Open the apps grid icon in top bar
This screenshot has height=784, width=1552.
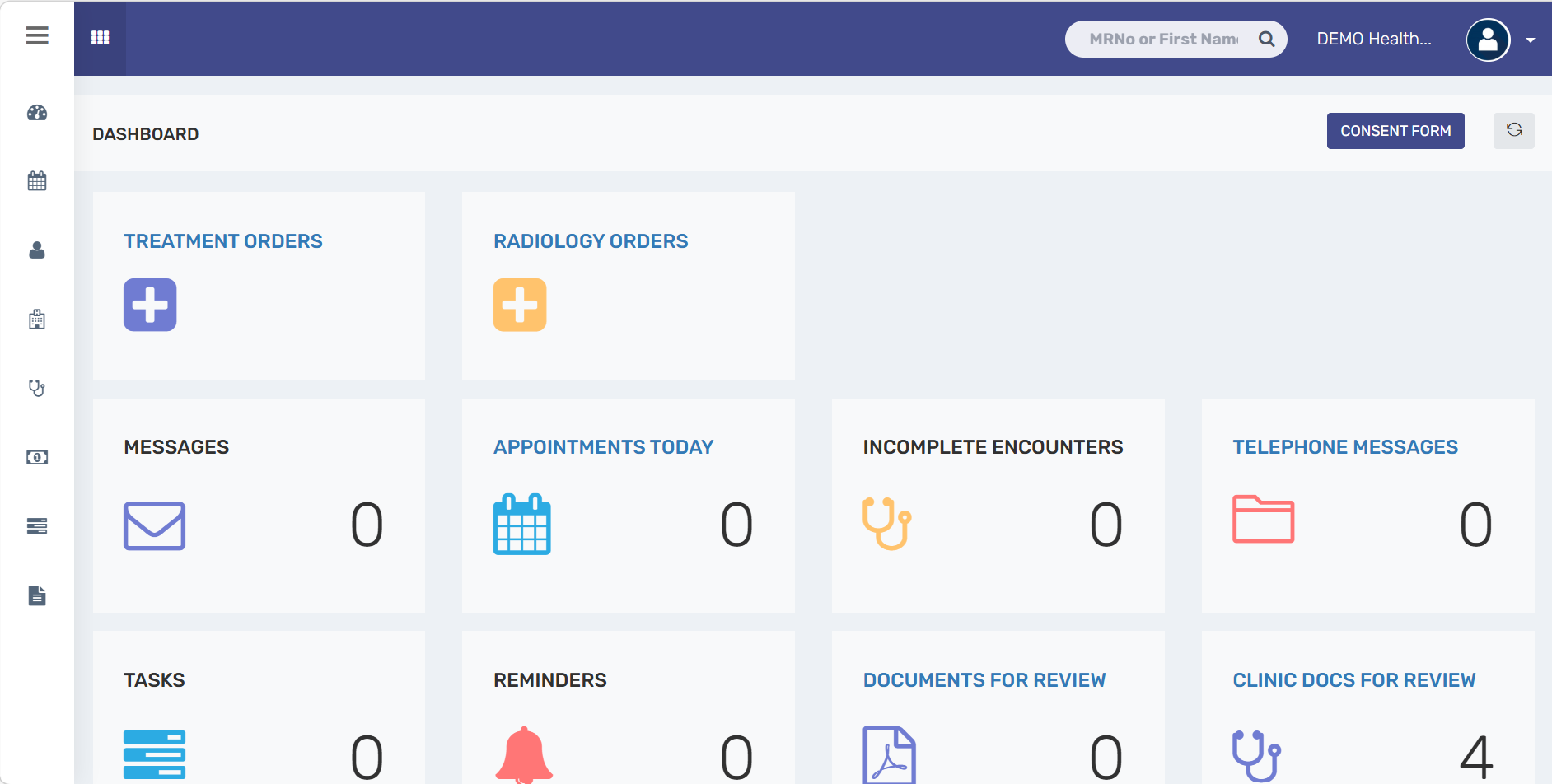pos(100,37)
